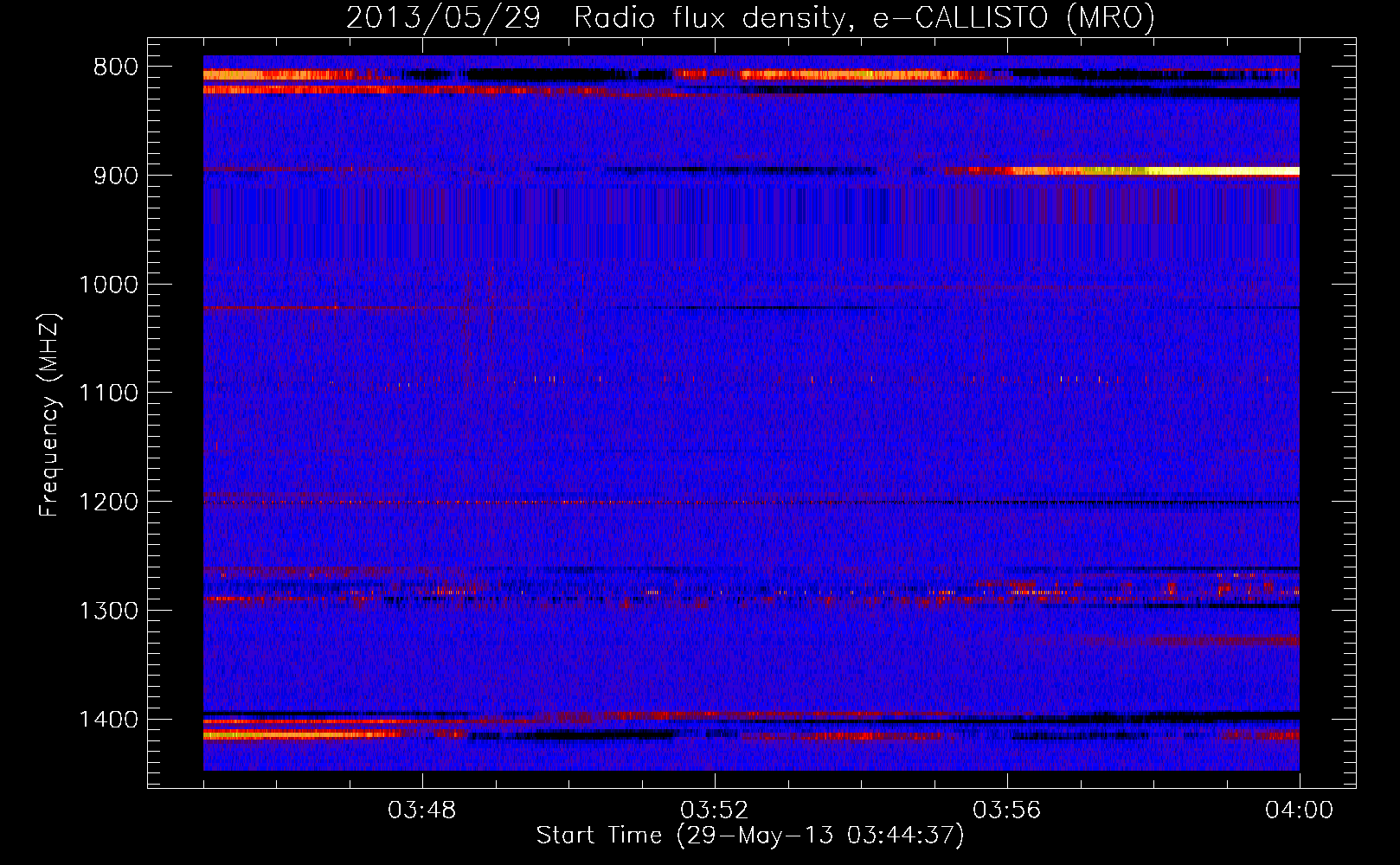Click the 03:56 time tick label
This screenshot has width=1400, height=865.
coord(1007,811)
